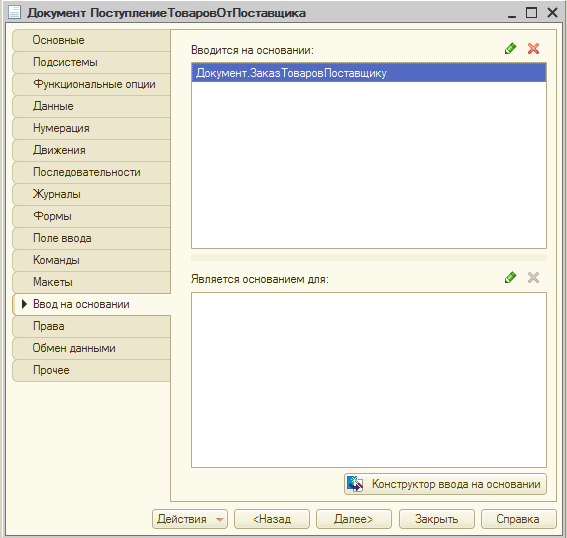
Task: Click the empty 'Является основанием для' list
Action: pyautogui.click(x=369, y=380)
